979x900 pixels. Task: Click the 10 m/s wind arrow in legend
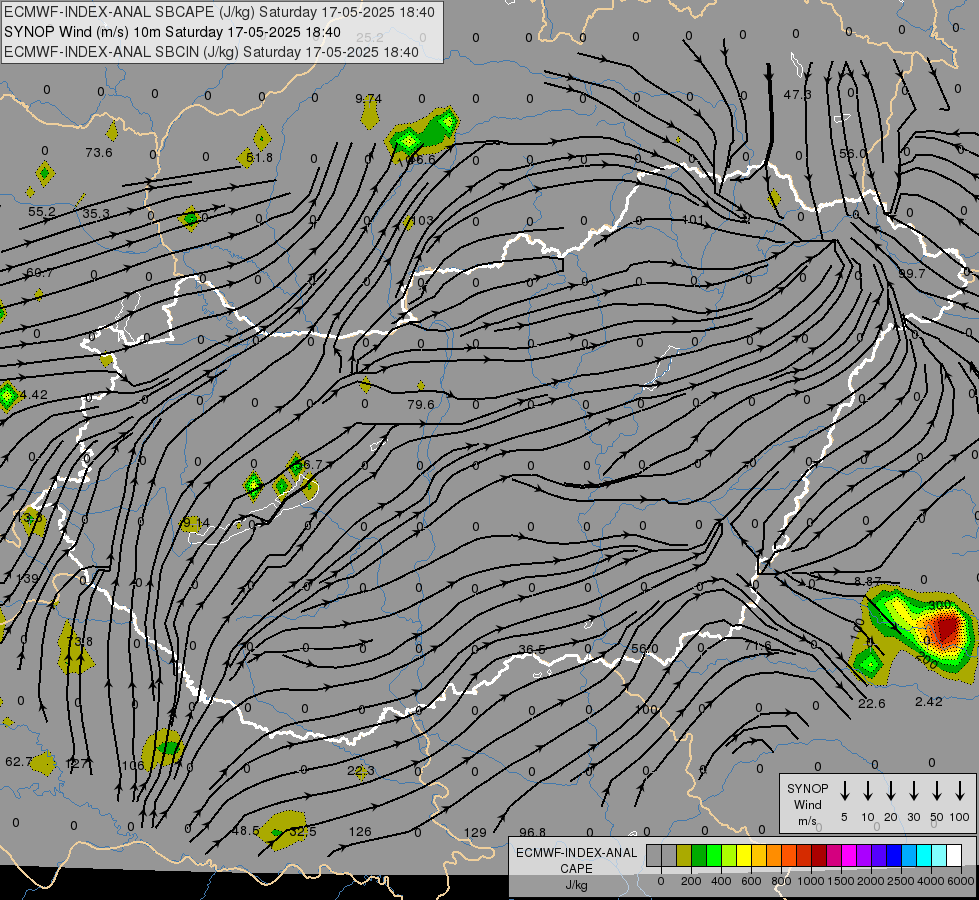pyautogui.click(x=868, y=791)
